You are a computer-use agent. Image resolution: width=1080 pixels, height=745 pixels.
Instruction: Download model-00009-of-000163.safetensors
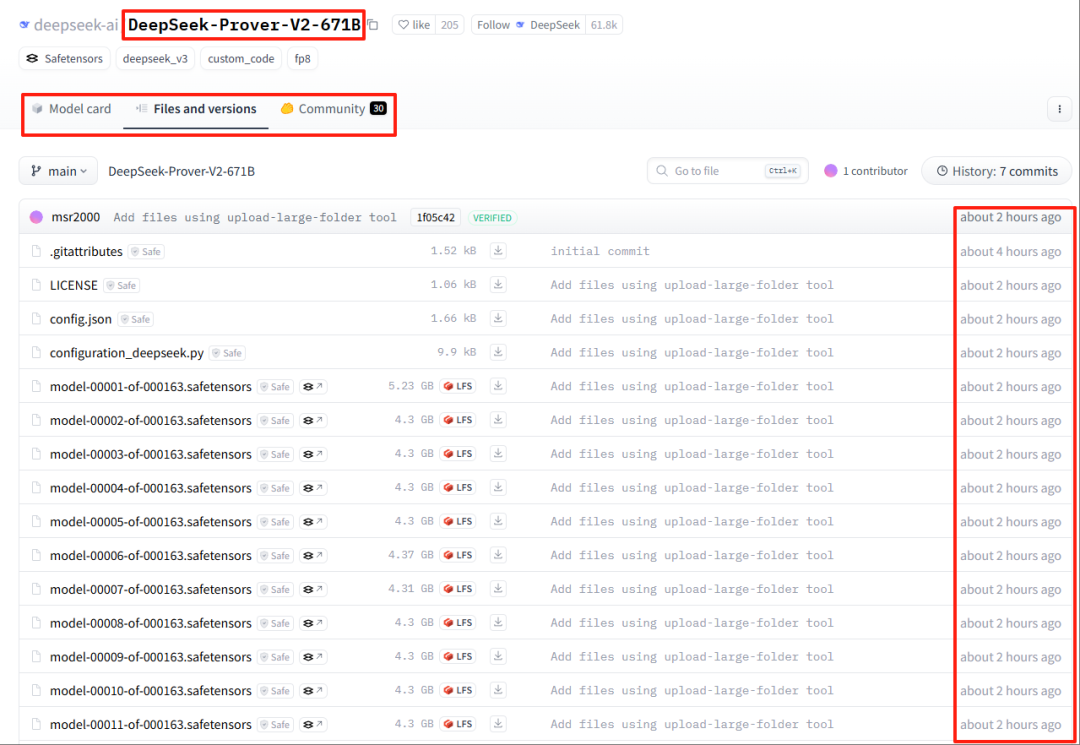point(498,655)
